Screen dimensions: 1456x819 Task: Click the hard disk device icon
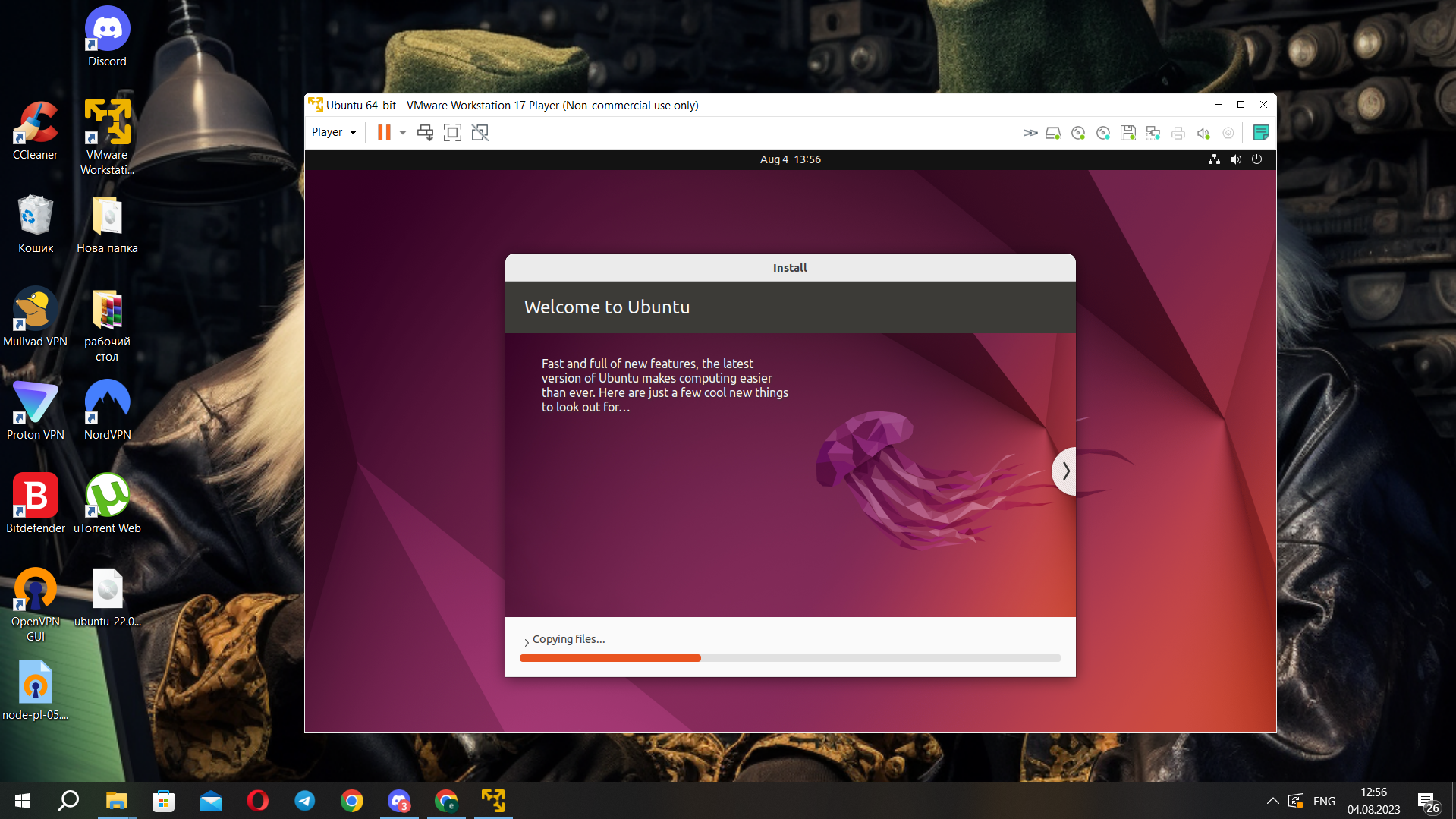(1052, 134)
